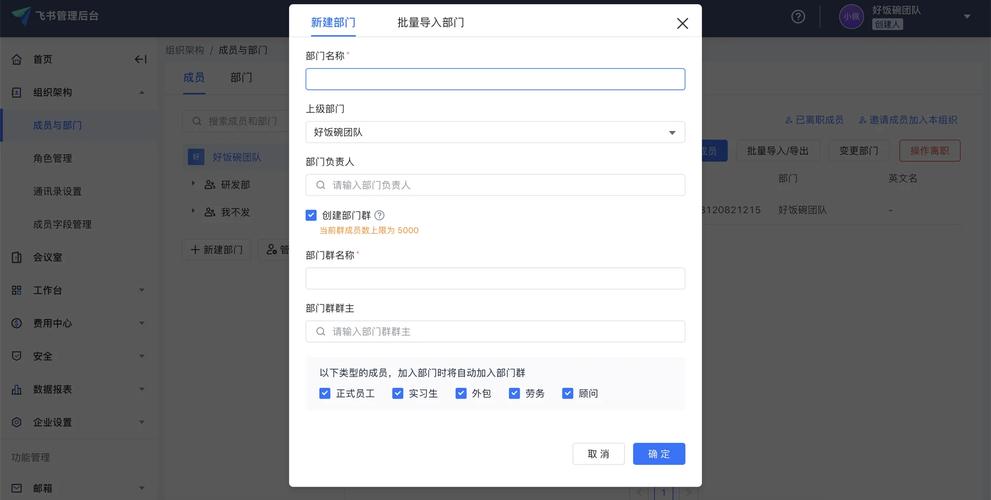The image size is (991, 500).
Task: Click the 好饭碗团队 team badge icon
Action: click(x=196, y=157)
